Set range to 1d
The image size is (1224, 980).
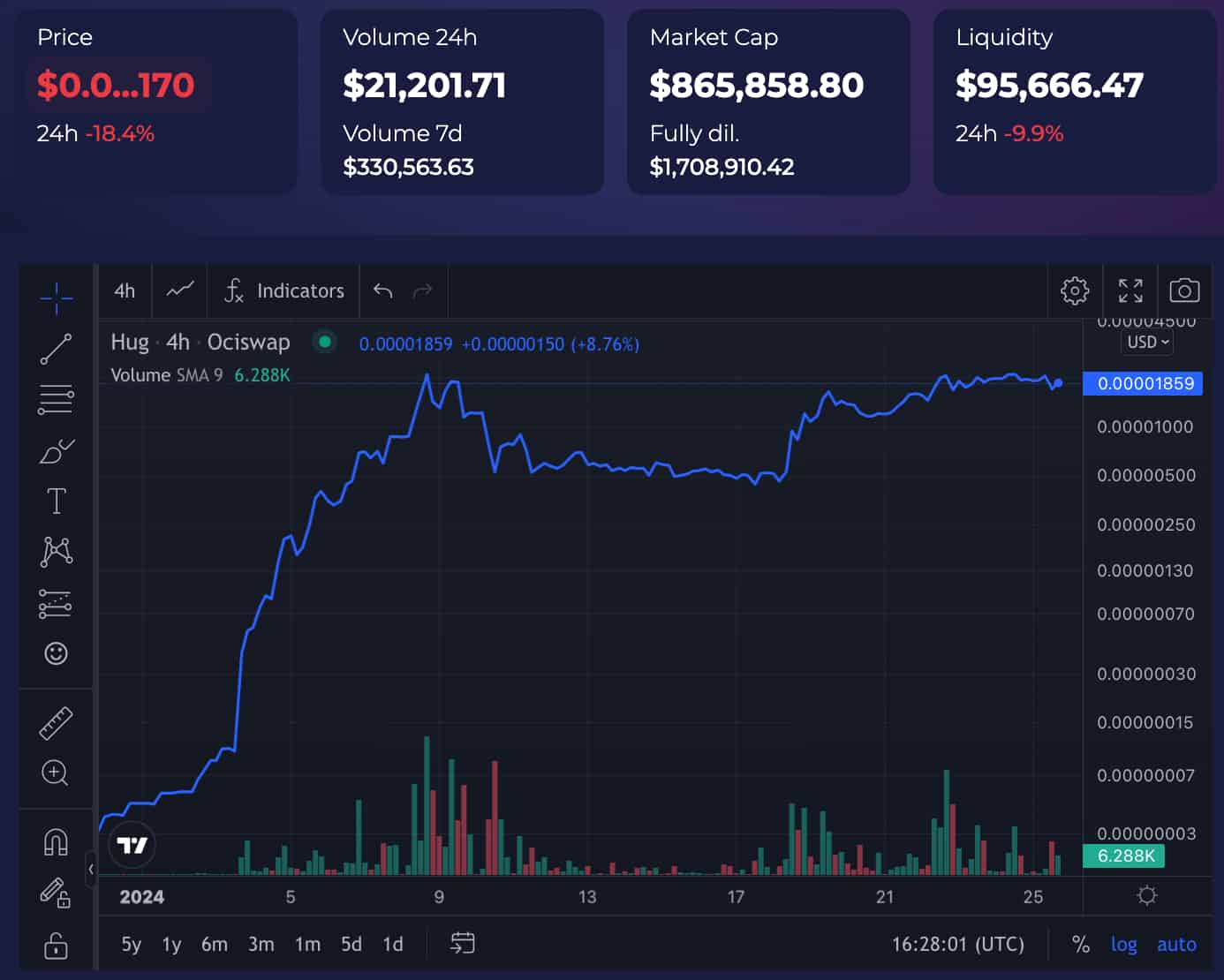[x=393, y=944]
